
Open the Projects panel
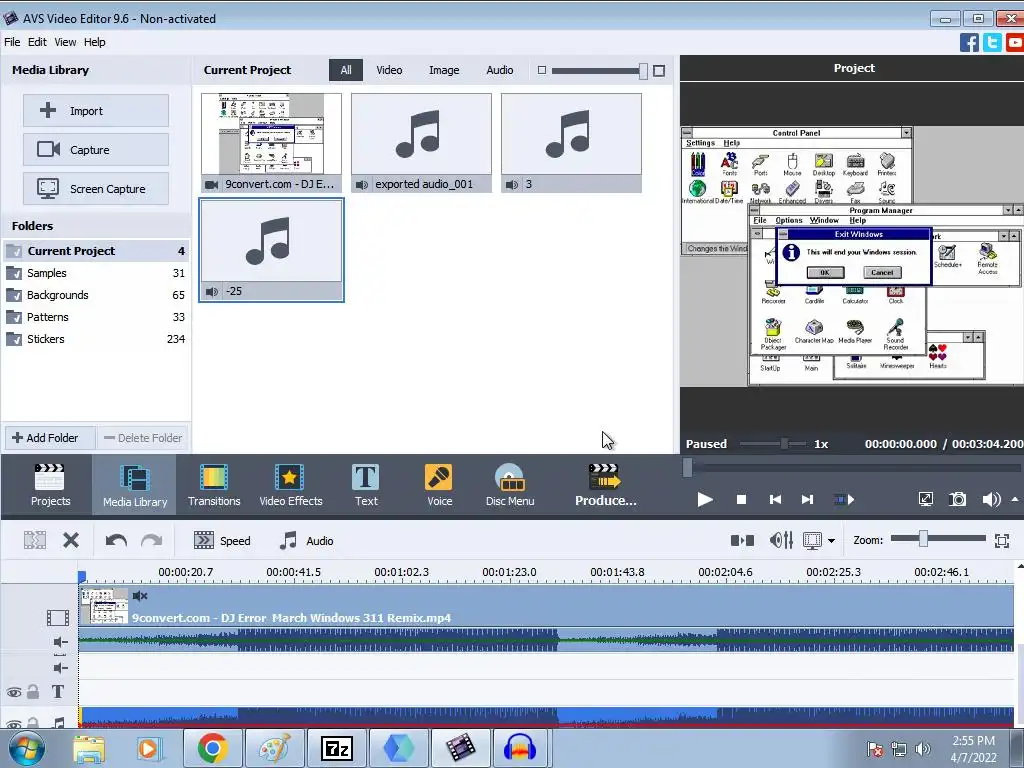pos(50,485)
